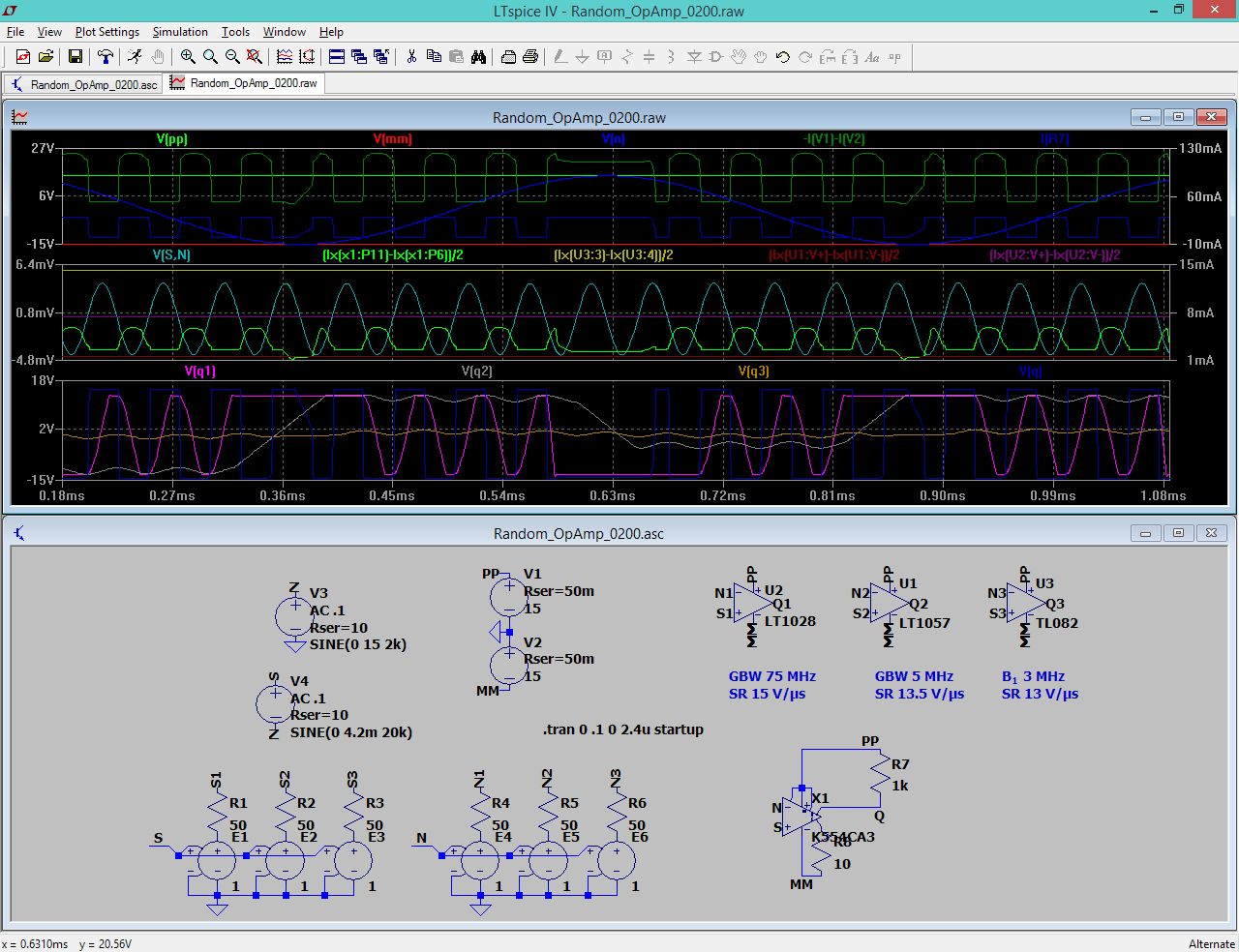The height and width of the screenshot is (952, 1239).
Task: Select the Zoom In magnifier icon
Action: click(x=188, y=57)
